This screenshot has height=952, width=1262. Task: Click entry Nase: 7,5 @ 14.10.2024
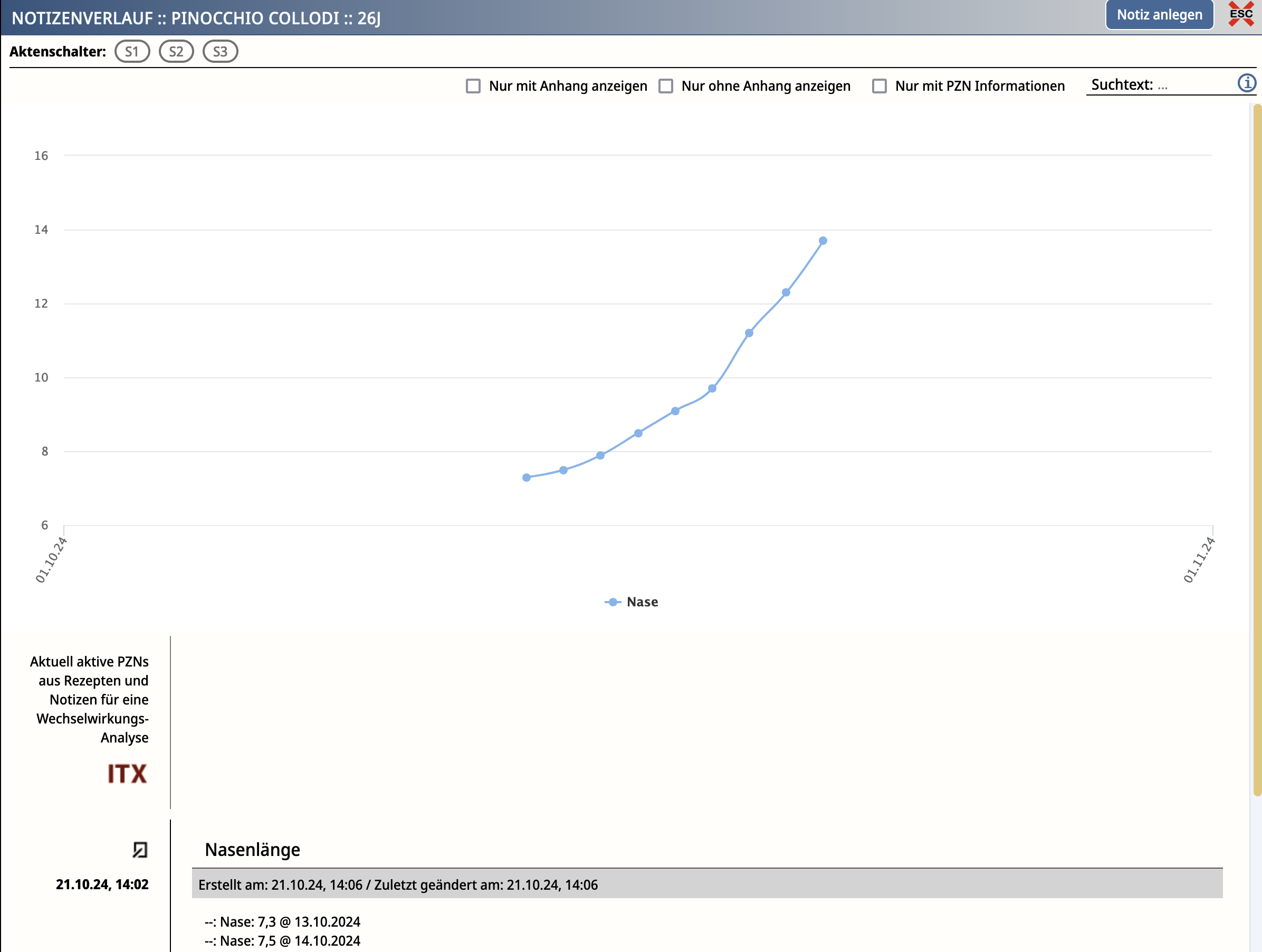pyautogui.click(x=282, y=940)
